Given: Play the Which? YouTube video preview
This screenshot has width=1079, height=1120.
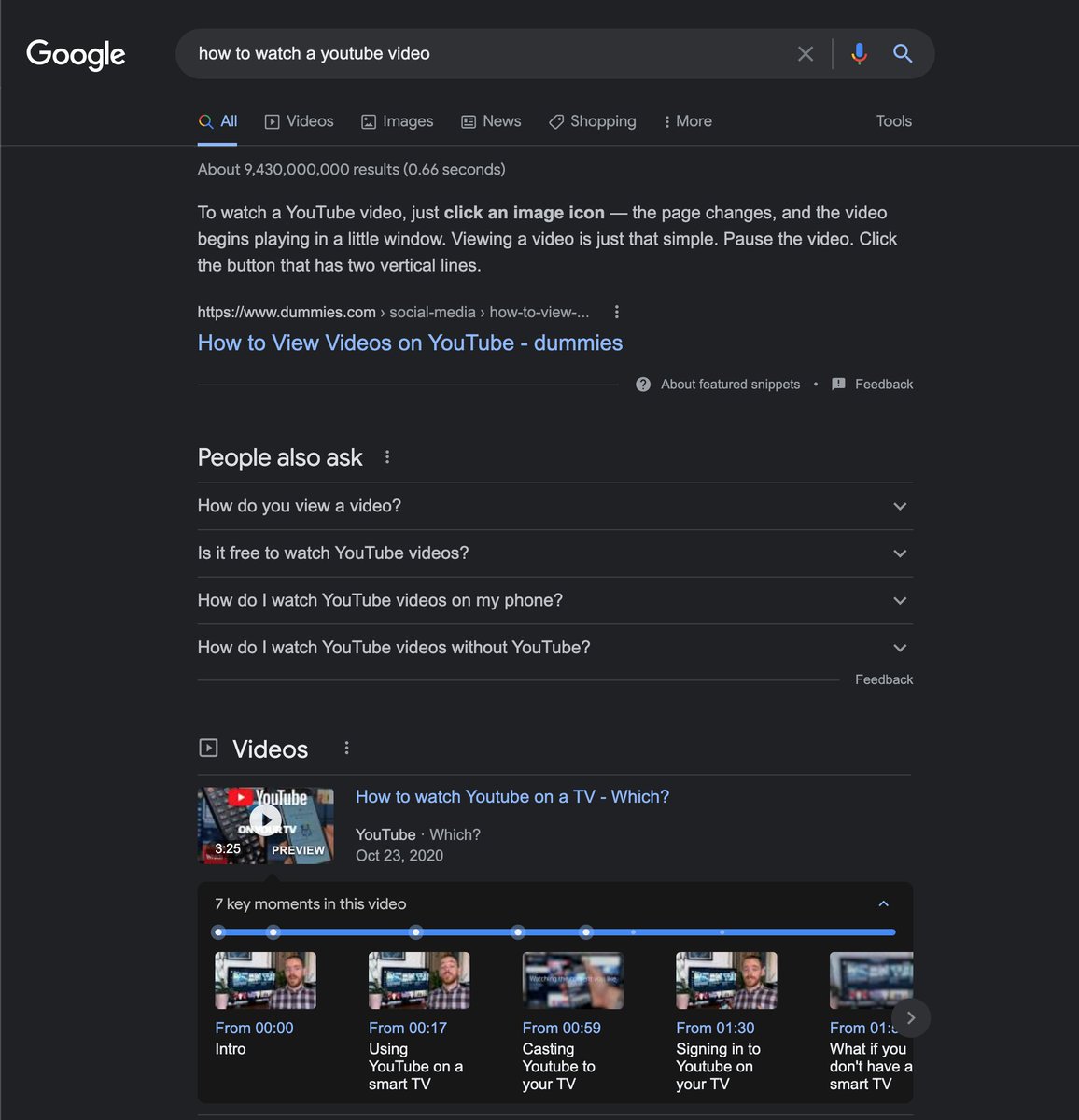Looking at the screenshot, I should point(265,825).
